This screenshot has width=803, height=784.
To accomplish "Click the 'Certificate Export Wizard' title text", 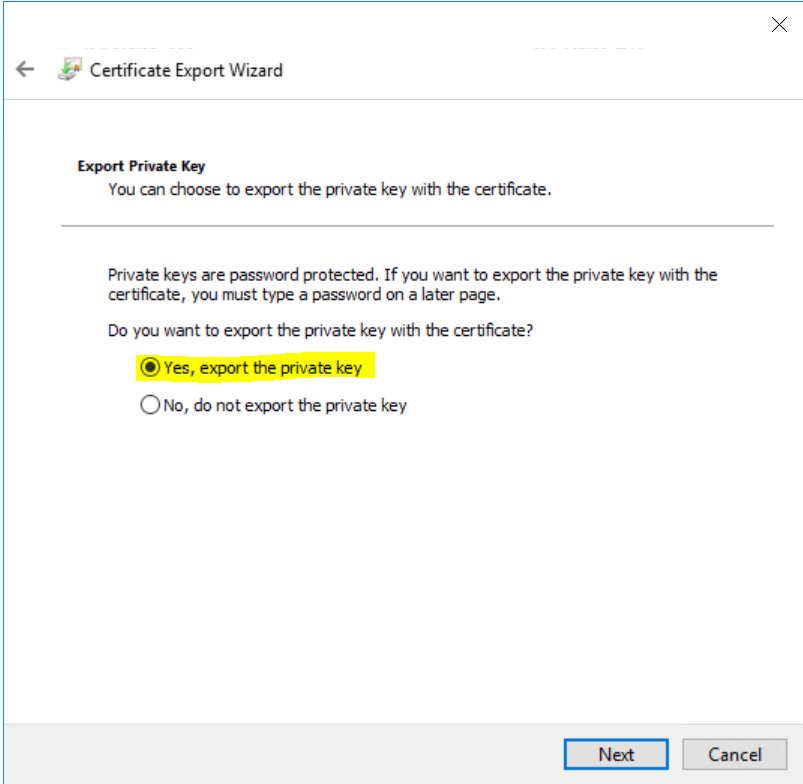I will [186, 70].
